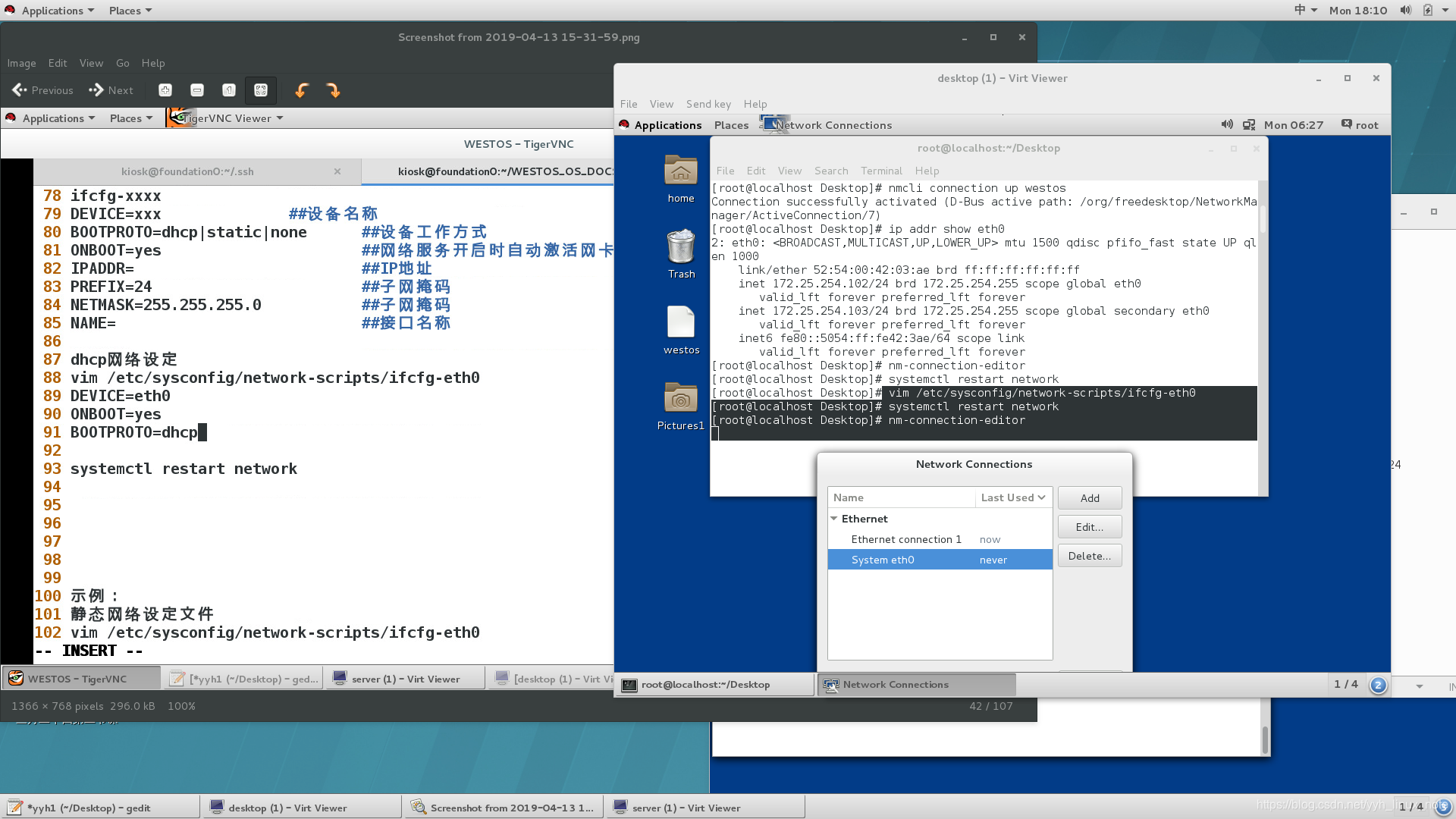Rotate image clockwise
Image resolution: width=1456 pixels, height=819 pixels.
pos(333,90)
